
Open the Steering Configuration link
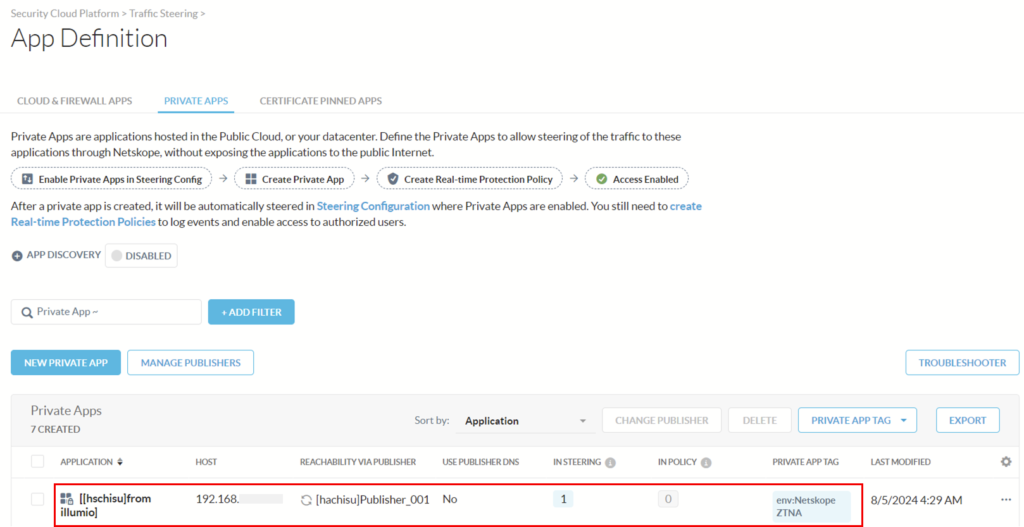(x=373, y=206)
